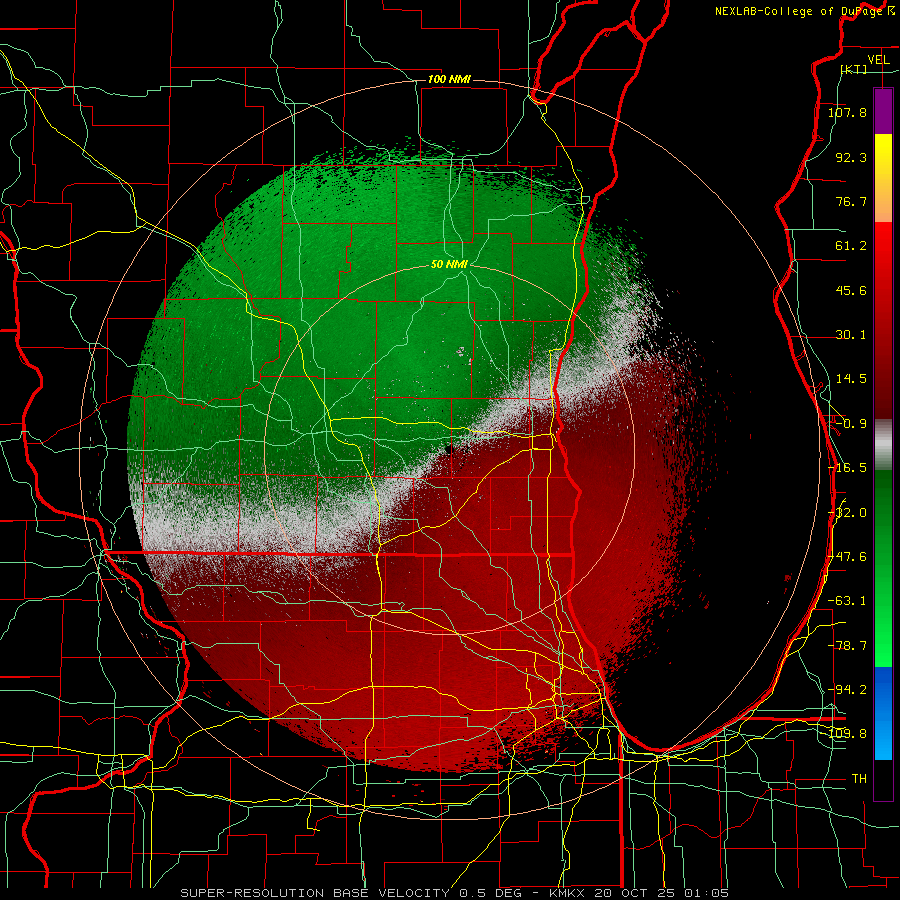
Task: Select the -47.6 velocity scale label
Action: click(849, 557)
